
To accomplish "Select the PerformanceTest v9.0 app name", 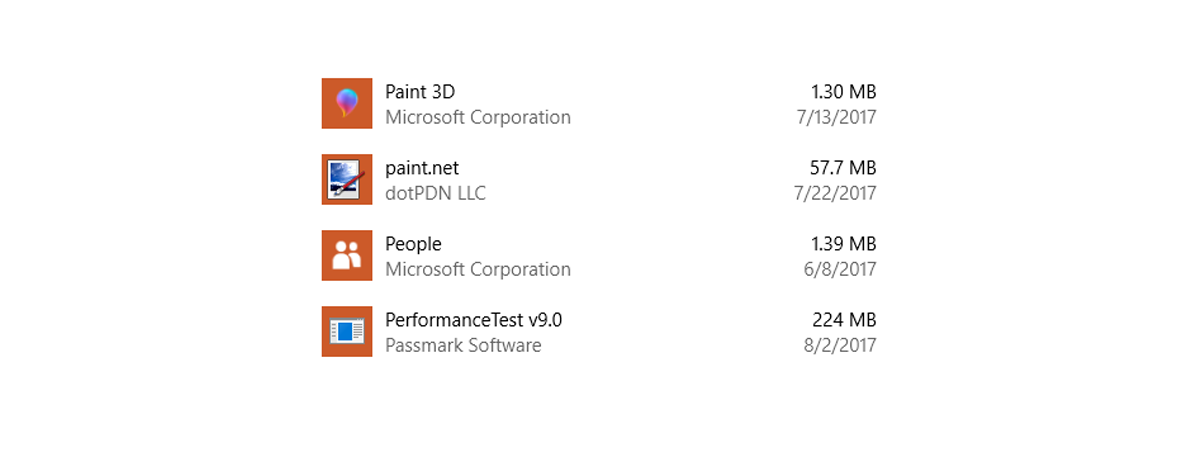I will click(x=474, y=320).
